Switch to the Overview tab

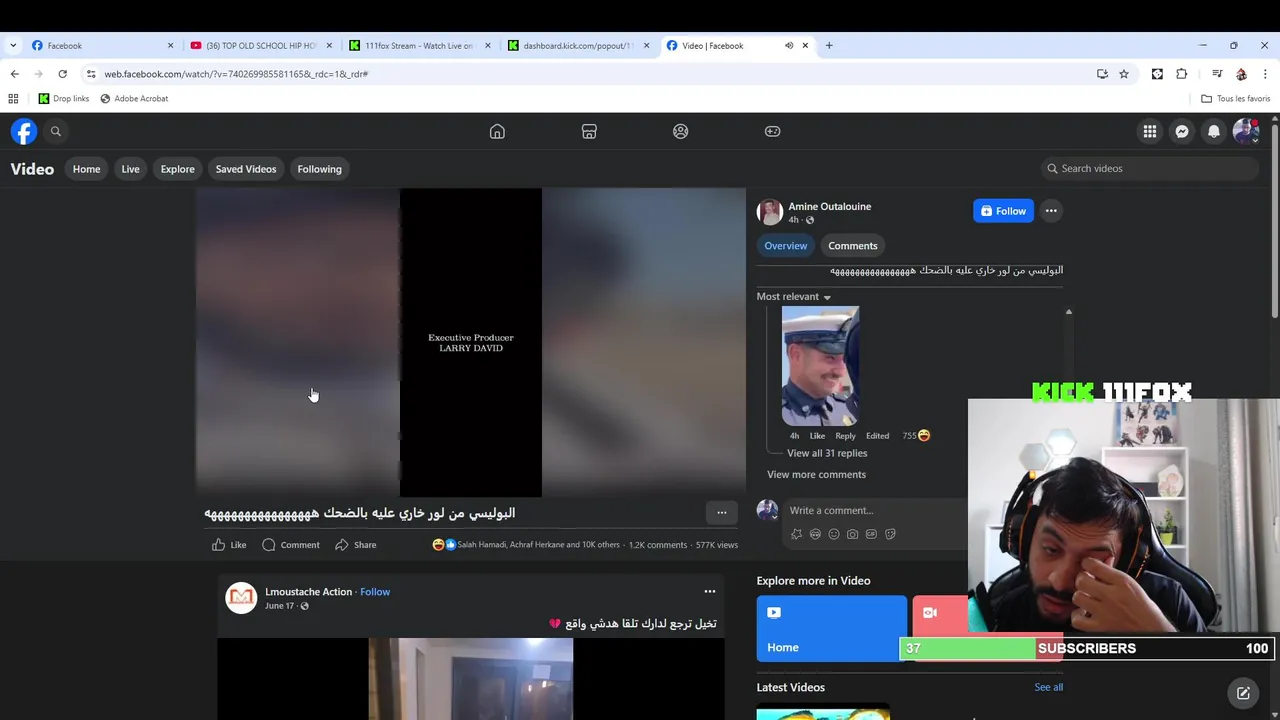click(785, 246)
